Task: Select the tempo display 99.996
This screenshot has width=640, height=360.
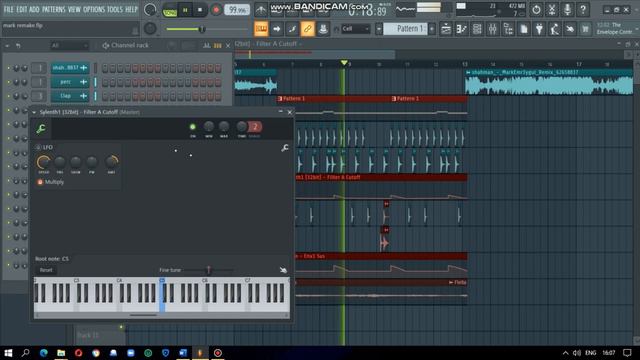Action: (236, 10)
